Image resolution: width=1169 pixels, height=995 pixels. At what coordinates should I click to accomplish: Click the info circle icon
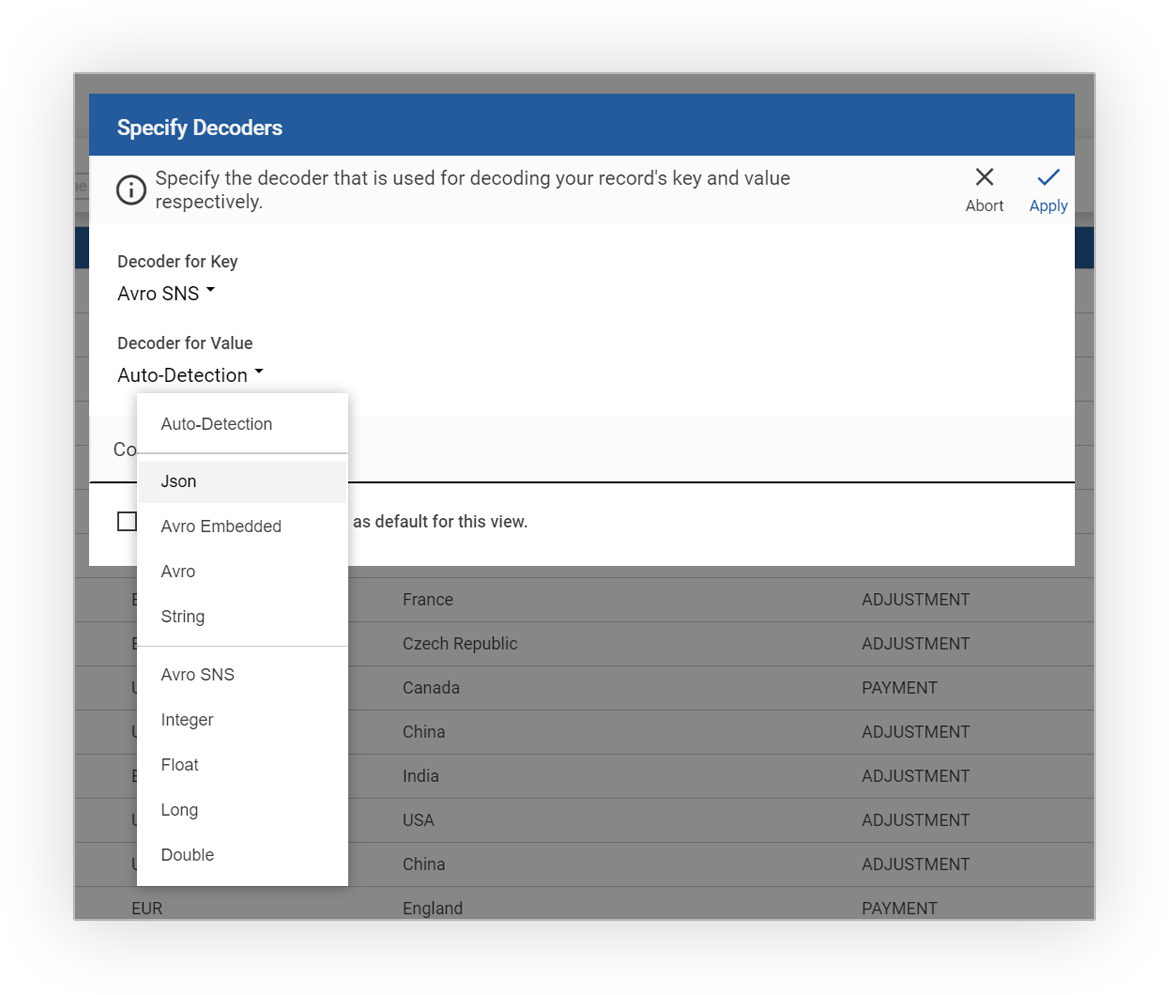coord(131,190)
